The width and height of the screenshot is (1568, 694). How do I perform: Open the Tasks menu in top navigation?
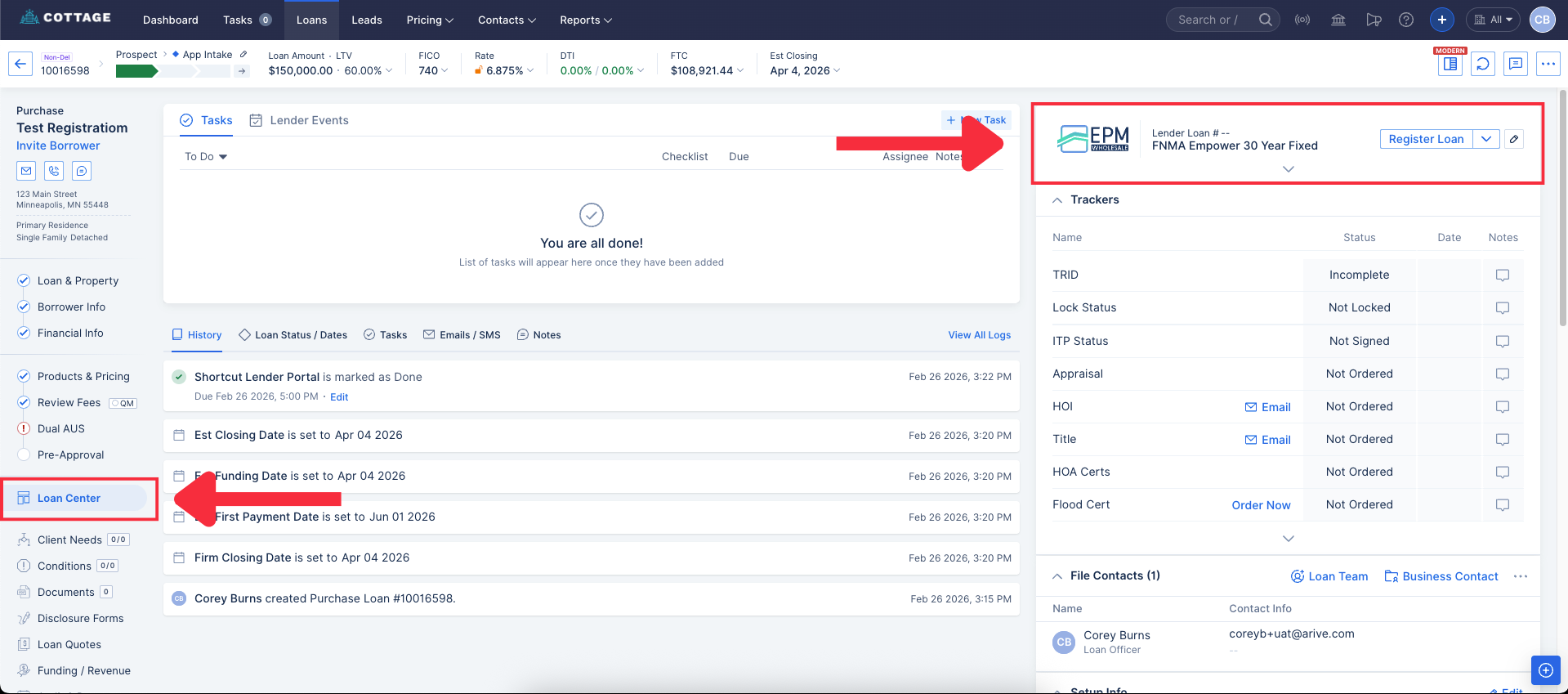pos(247,20)
